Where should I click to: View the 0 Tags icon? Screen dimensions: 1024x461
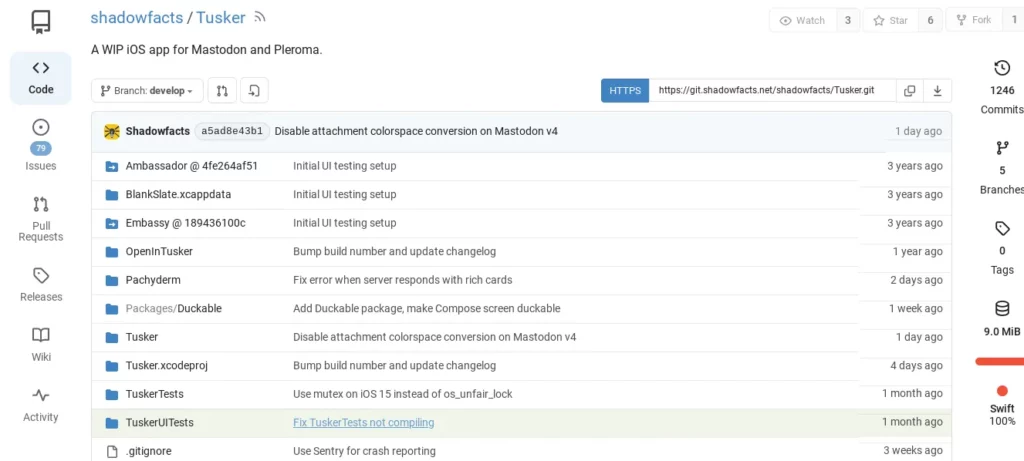coord(1002,229)
